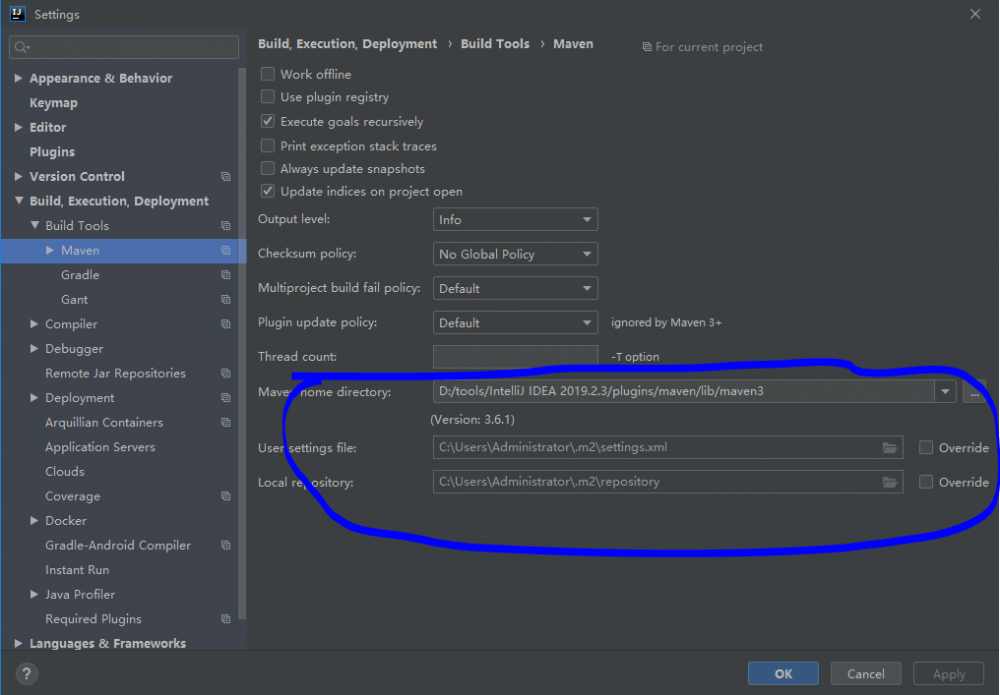Screen dimensions: 1000x695
Task: Open the Maven home directory dropdown arrow
Action: tap(945, 391)
